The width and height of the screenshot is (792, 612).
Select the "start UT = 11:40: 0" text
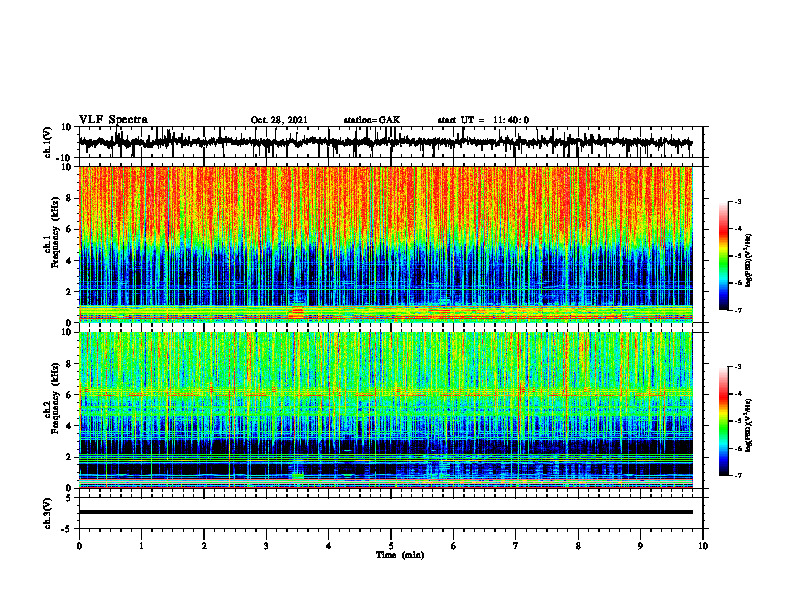(483, 120)
